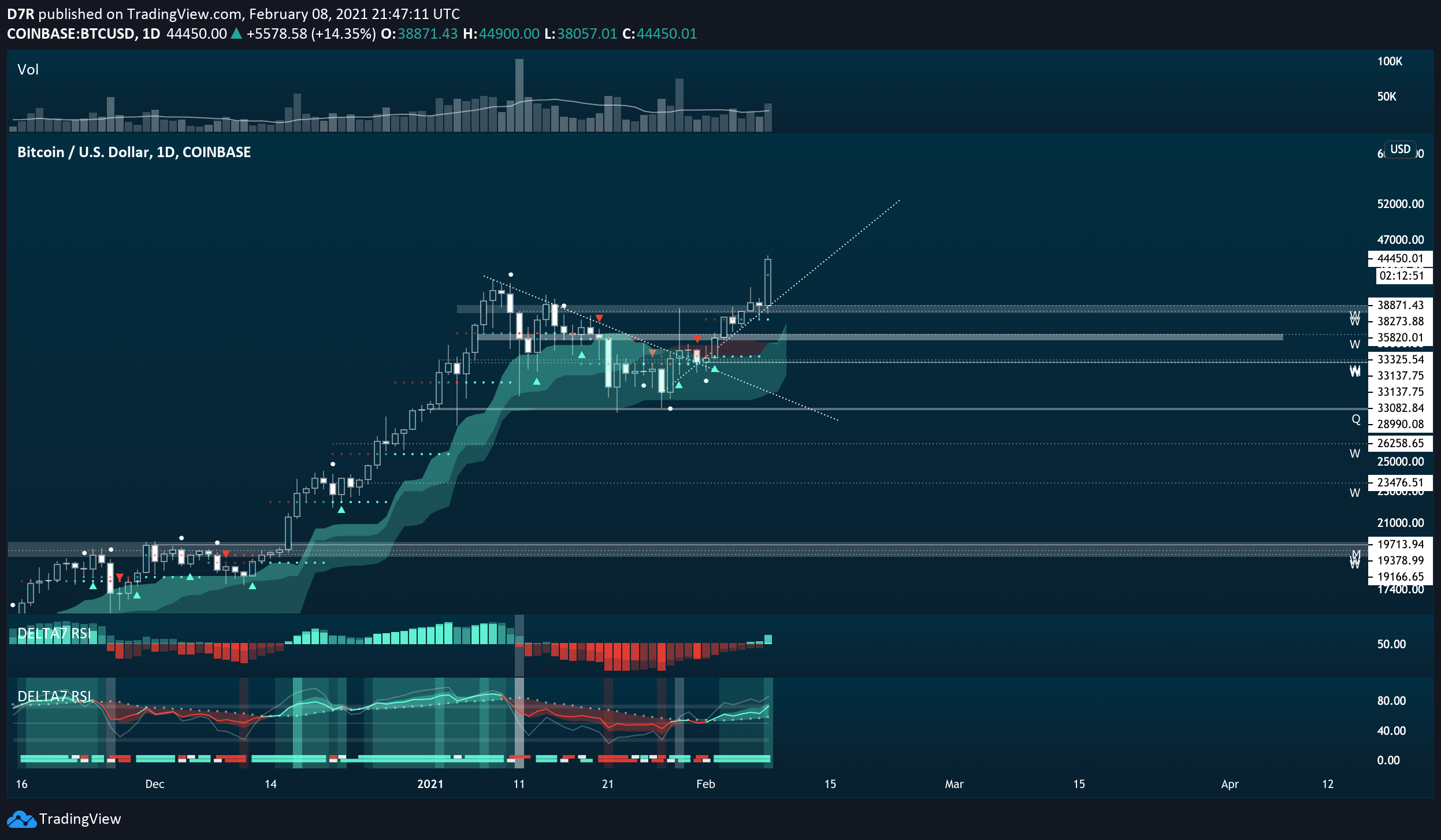Click the latest large bullish candle

tap(767, 282)
